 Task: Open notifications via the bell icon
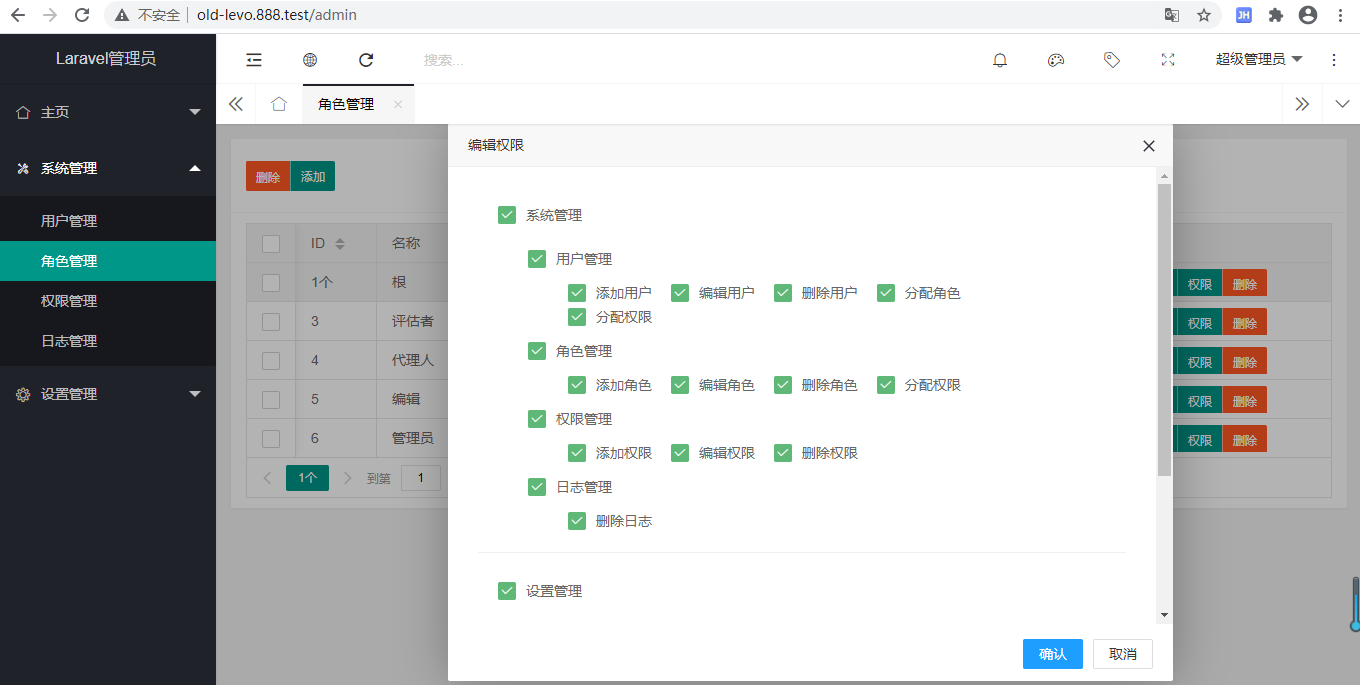(999, 60)
